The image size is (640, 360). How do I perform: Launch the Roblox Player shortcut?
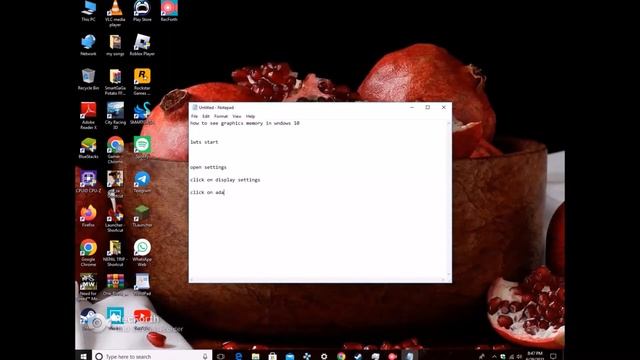(142, 45)
